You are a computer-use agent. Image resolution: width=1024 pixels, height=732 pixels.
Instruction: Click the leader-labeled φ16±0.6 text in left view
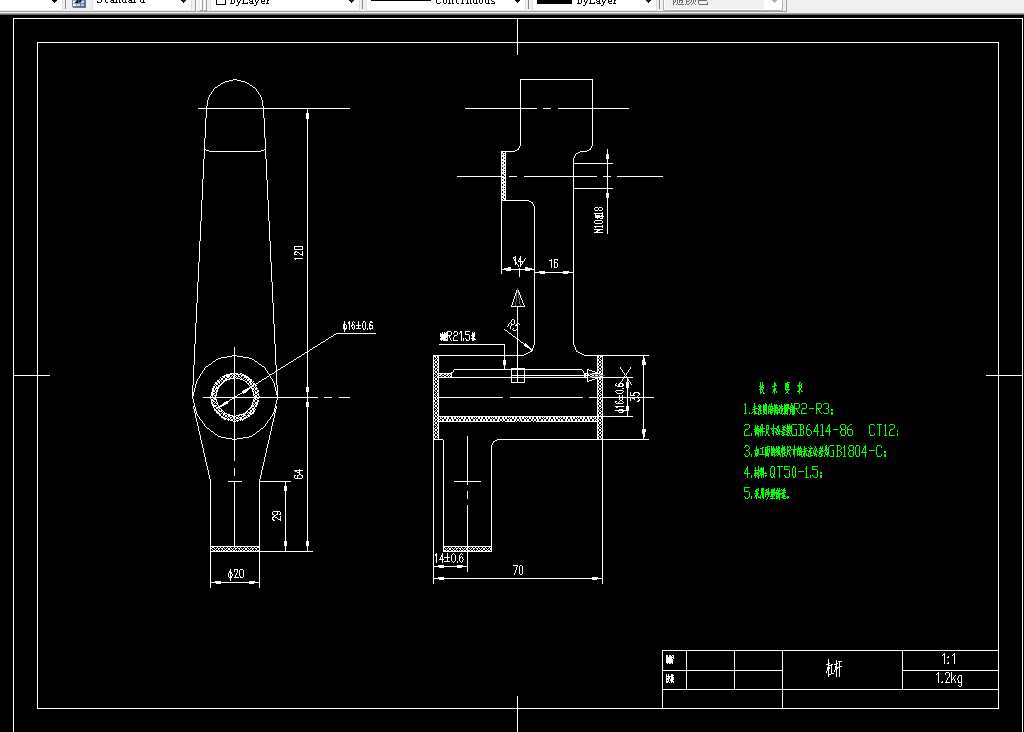[358, 326]
